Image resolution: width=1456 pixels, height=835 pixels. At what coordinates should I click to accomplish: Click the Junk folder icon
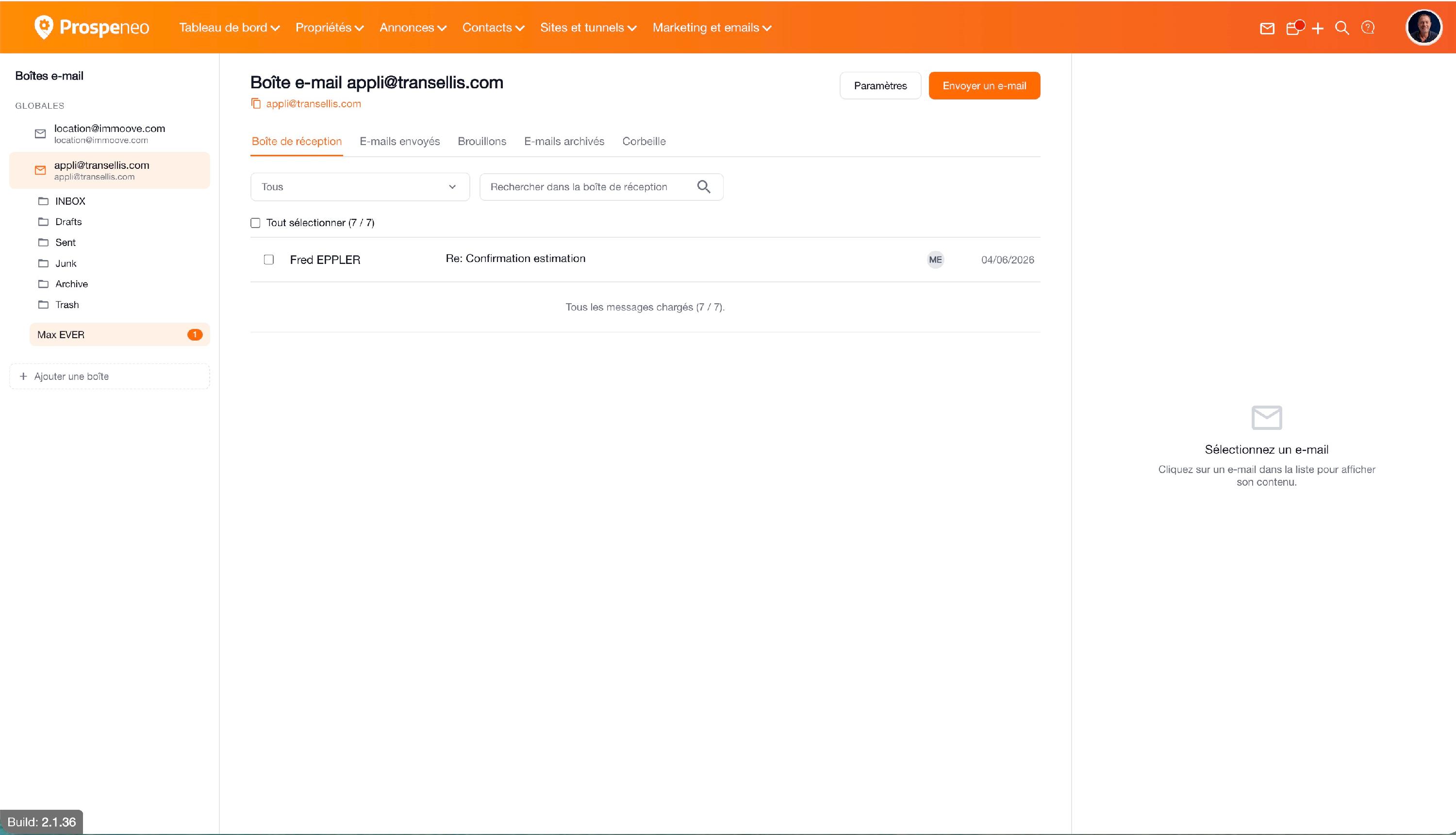point(43,263)
